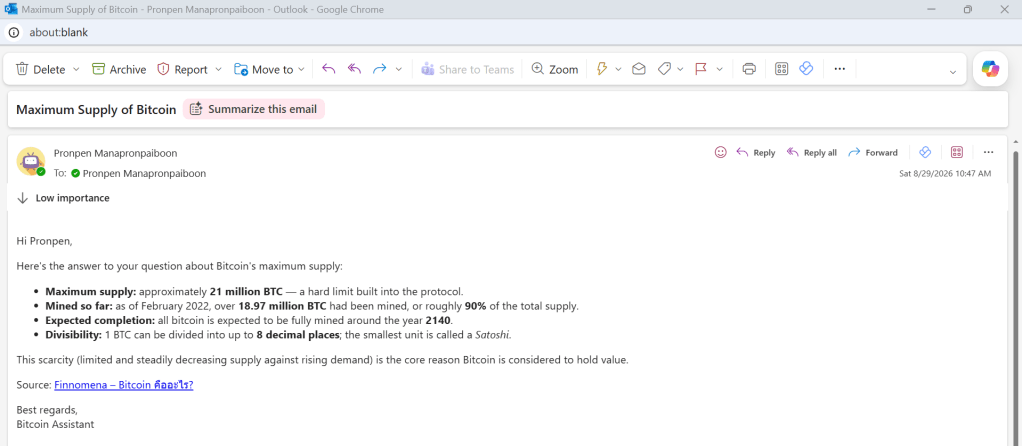Click the Outlook icon in the title bar
The height and width of the screenshot is (446, 1022).
(x=10, y=9)
